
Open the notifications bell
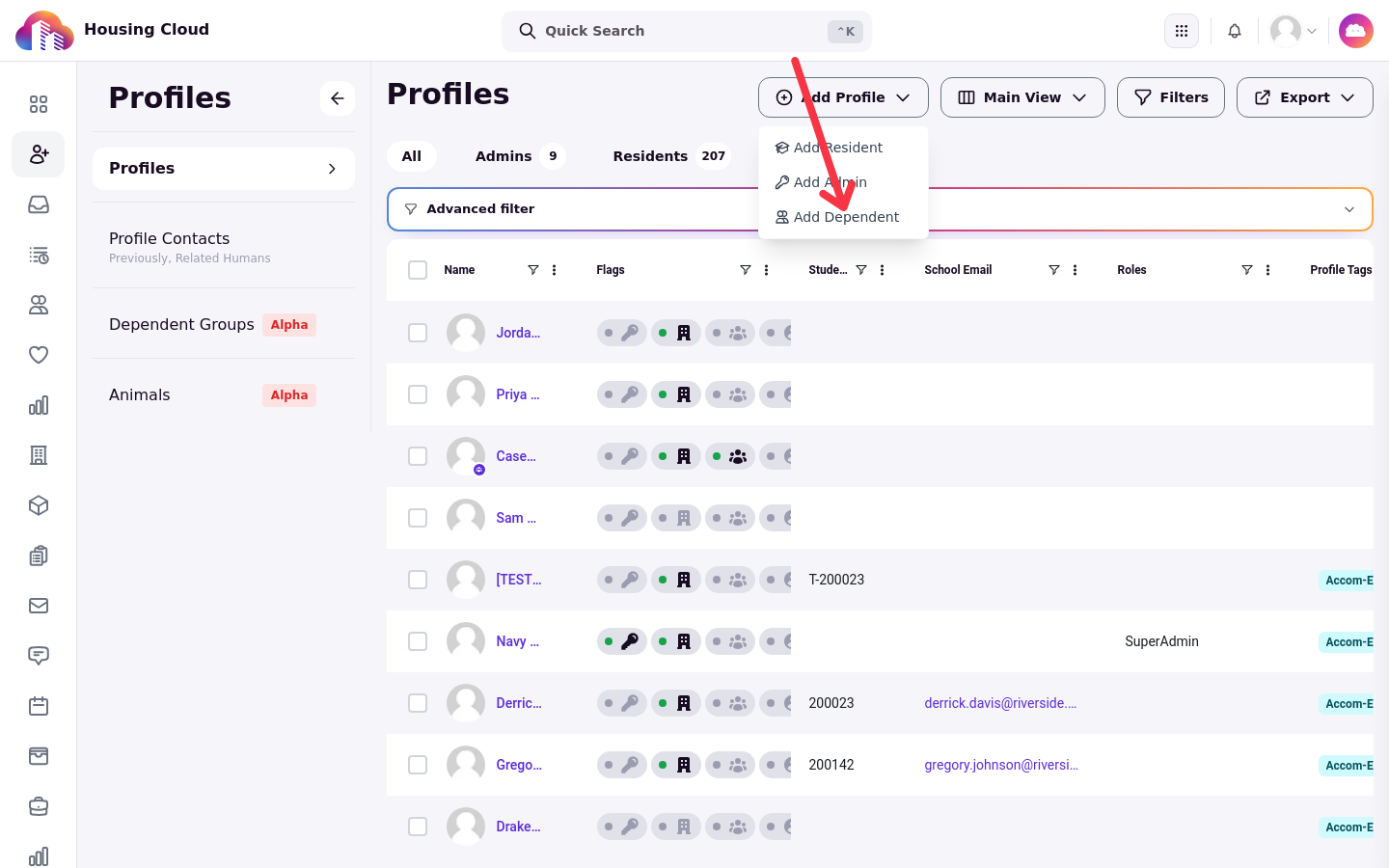[1235, 31]
